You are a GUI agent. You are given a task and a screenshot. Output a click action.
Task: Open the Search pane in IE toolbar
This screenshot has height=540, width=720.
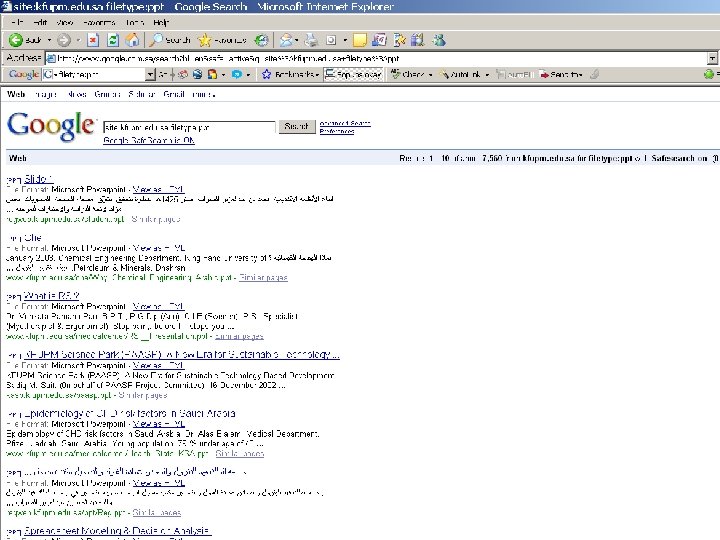(170, 40)
